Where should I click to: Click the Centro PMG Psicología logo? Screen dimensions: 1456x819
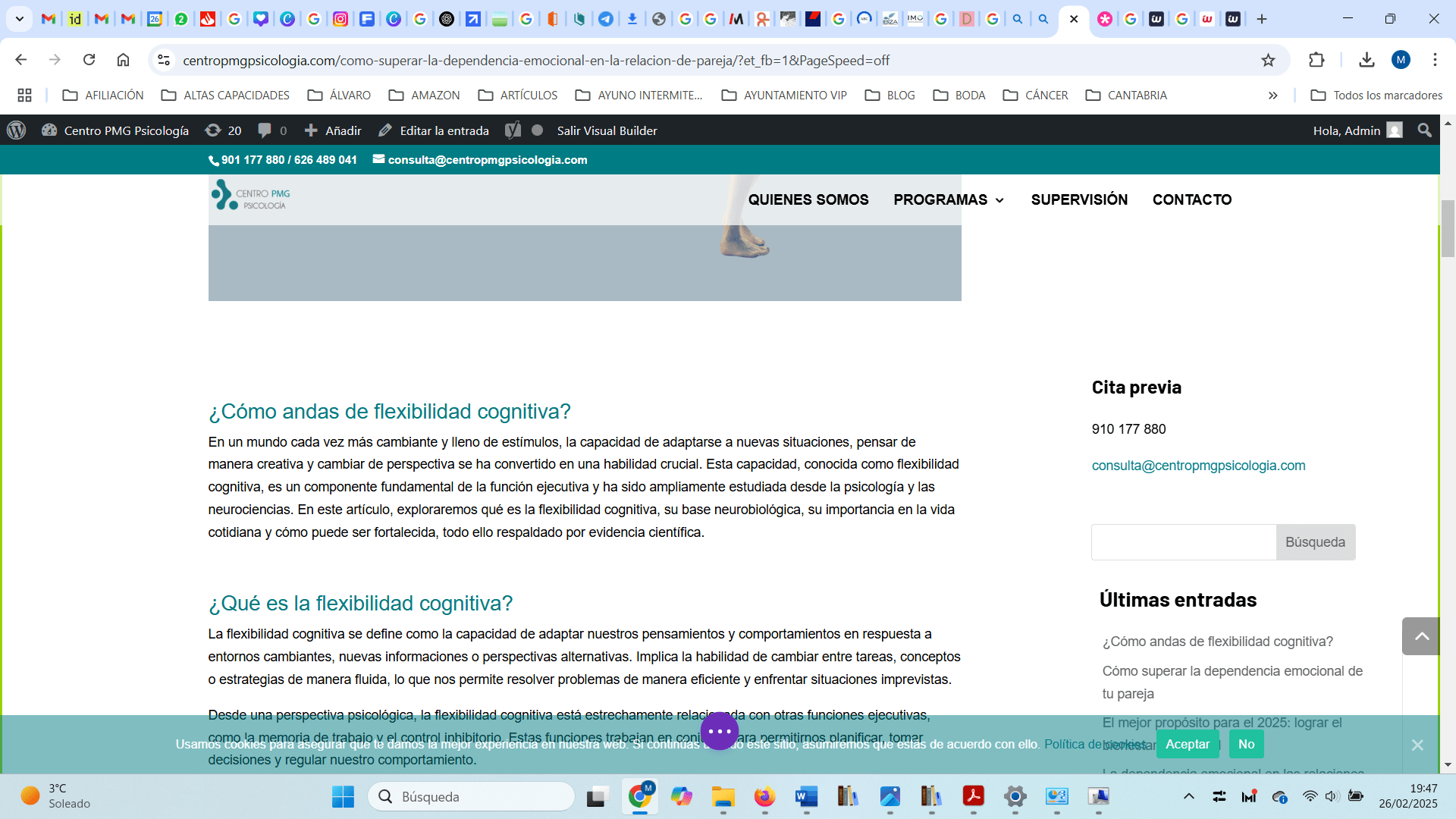pyautogui.click(x=251, y=195)
